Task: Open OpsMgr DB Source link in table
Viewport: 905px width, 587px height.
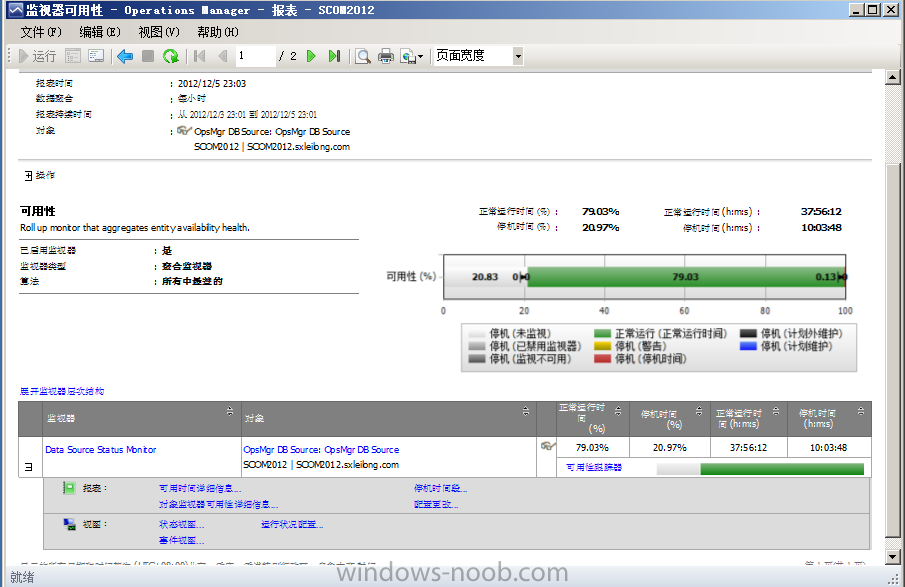Action: tap(321, 450)
